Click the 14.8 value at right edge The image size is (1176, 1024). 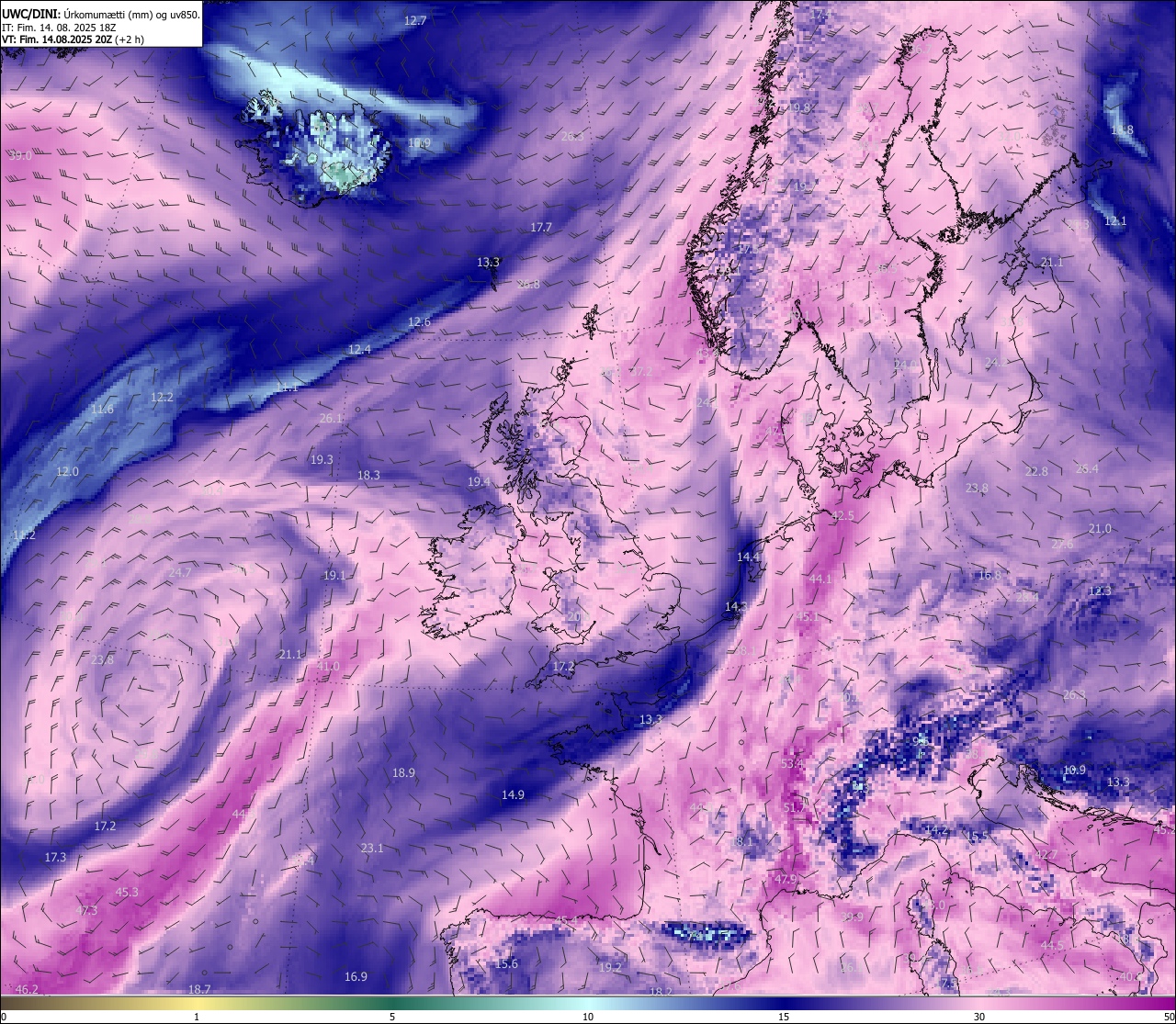1122,129
